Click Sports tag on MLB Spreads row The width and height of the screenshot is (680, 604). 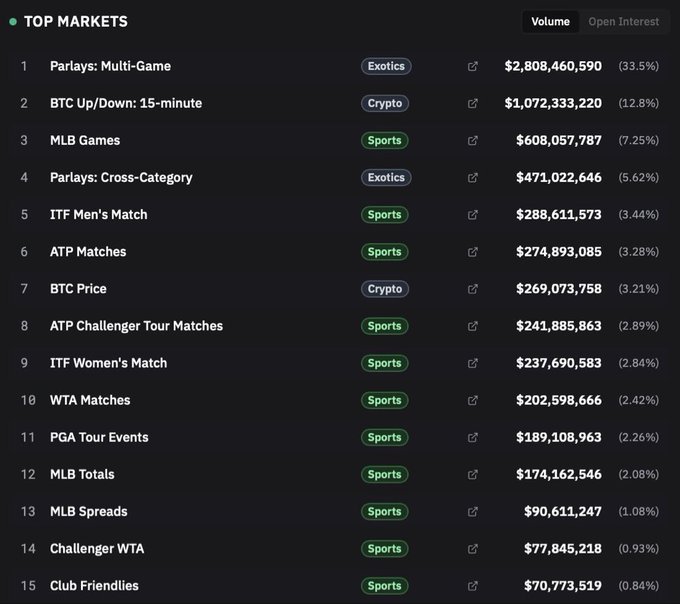[x=384, y=512]
